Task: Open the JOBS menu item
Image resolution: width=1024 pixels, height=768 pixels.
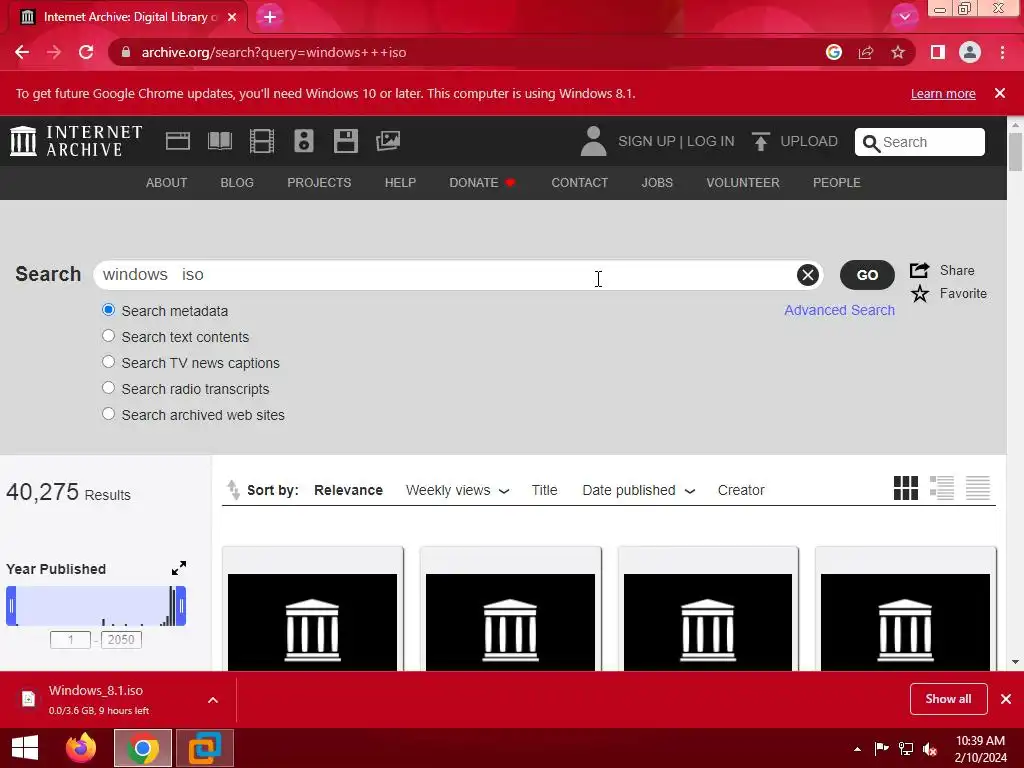Action: click(657, 183)
